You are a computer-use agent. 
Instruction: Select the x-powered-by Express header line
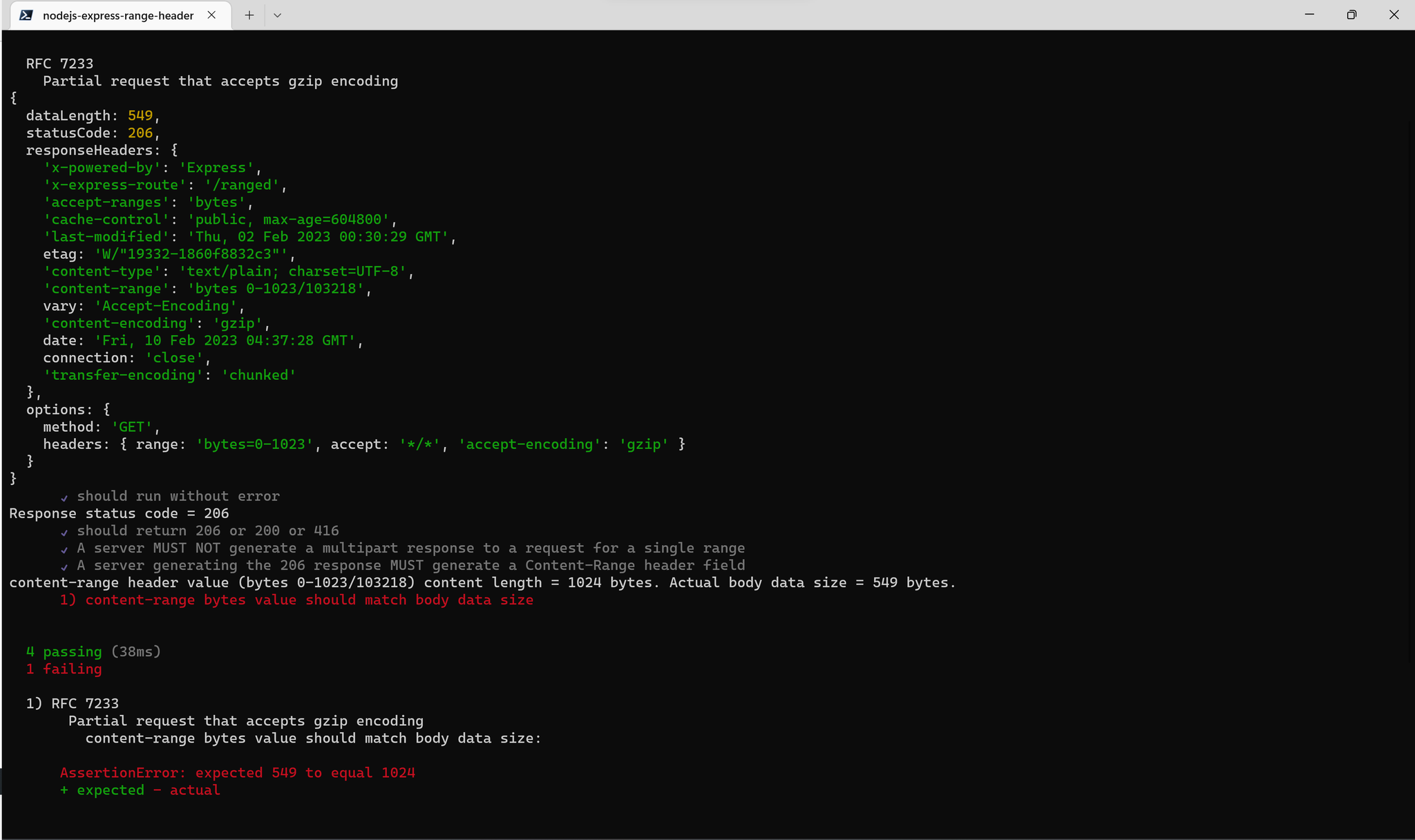coord(149,167)
